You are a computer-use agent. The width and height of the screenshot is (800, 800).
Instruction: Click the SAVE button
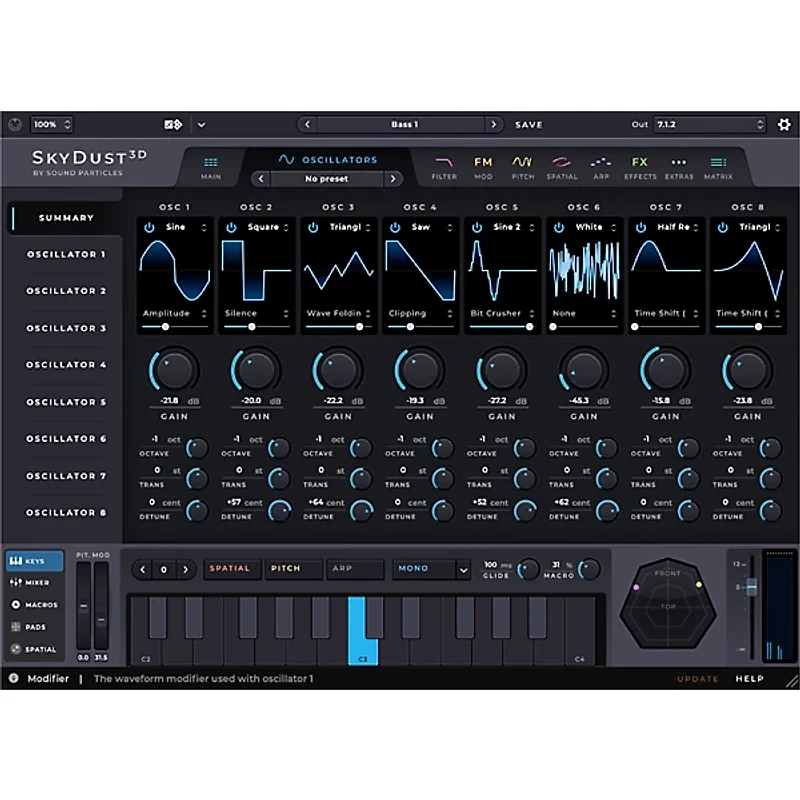tap(529, 124)
